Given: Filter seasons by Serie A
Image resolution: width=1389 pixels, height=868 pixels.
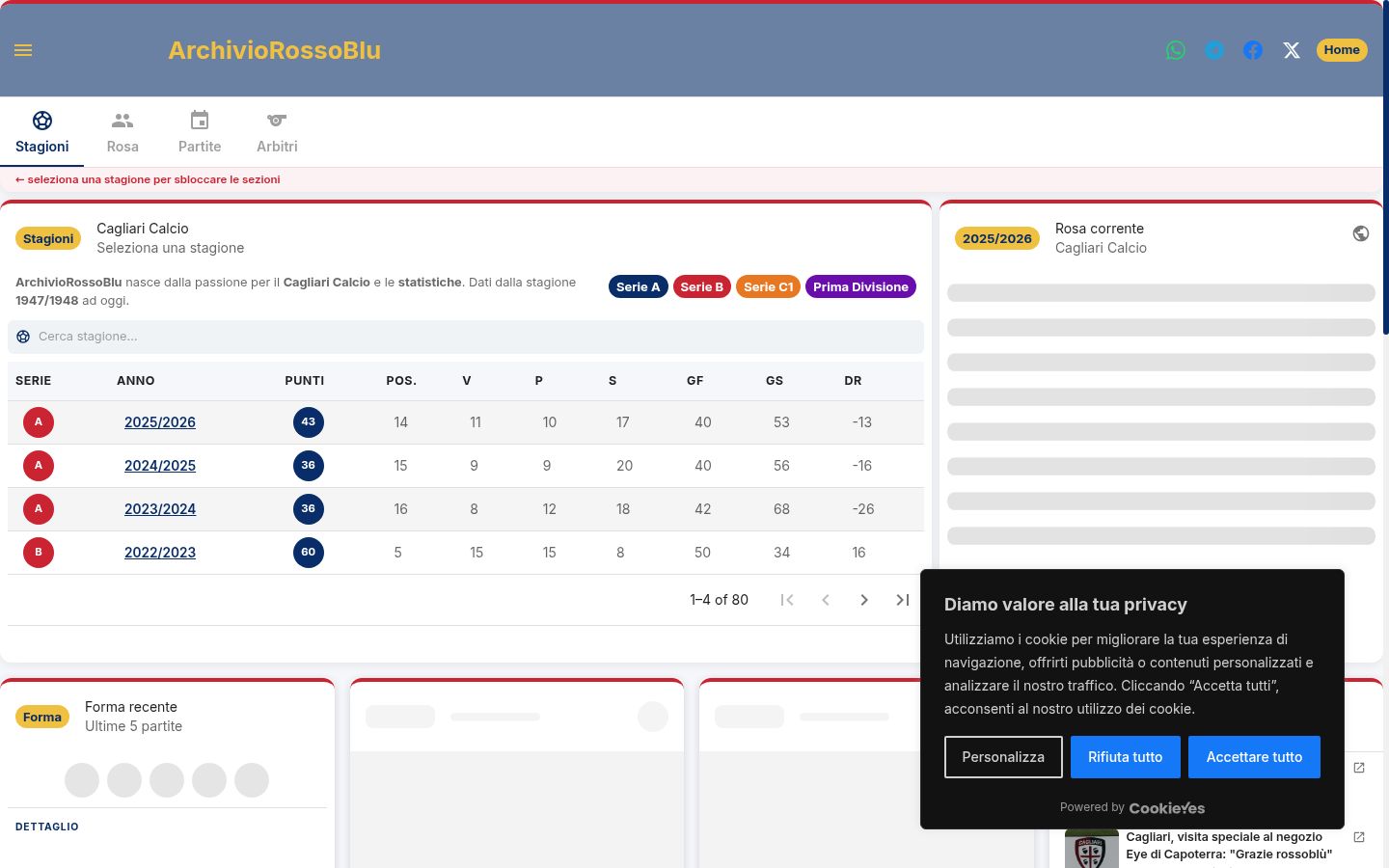Looking at the screenshot, I should click(639, 287).
